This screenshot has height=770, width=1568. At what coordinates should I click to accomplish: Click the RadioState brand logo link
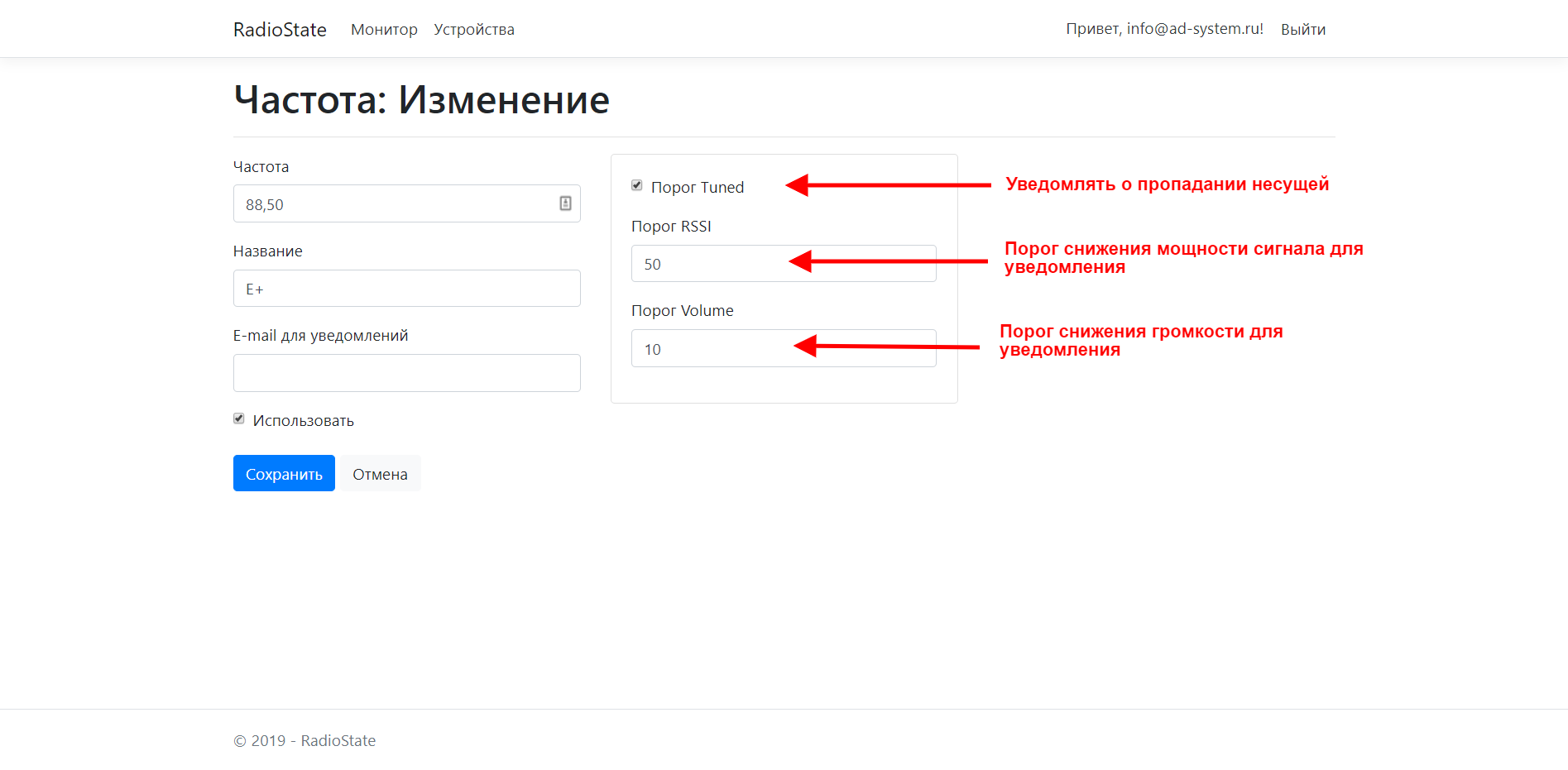pyautogui.click(x=280, y=30)
